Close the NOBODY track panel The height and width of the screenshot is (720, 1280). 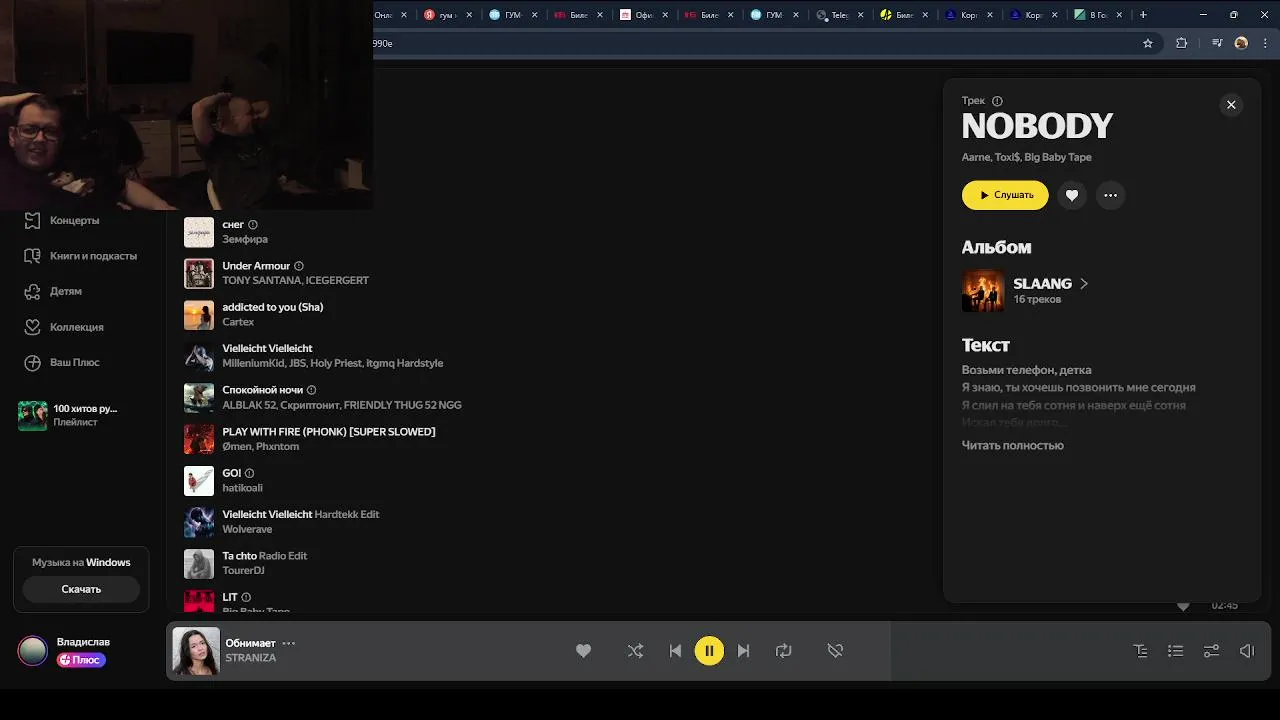click(1231, 105)
